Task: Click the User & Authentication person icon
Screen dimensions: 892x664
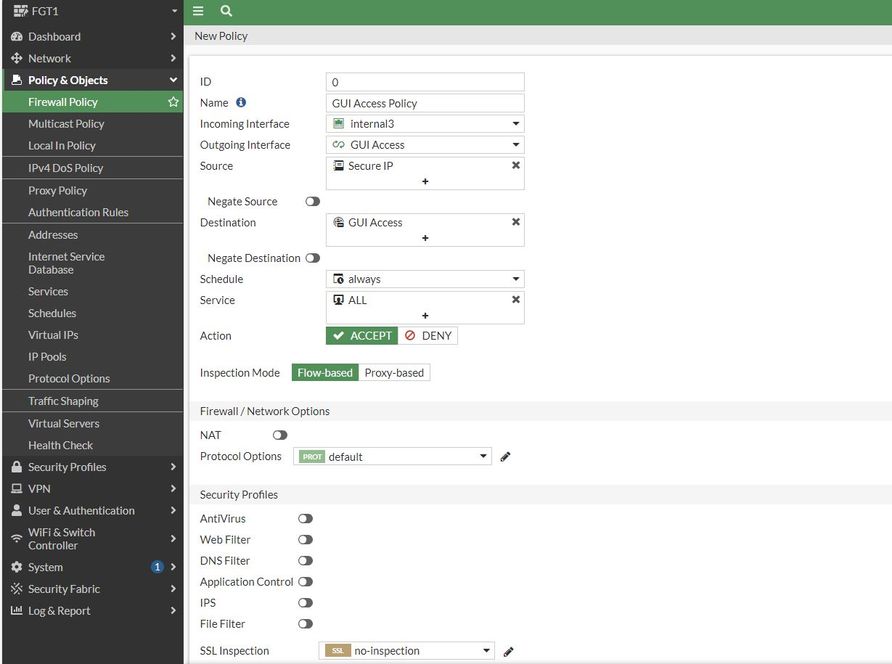Action: [x=16, y=510]
